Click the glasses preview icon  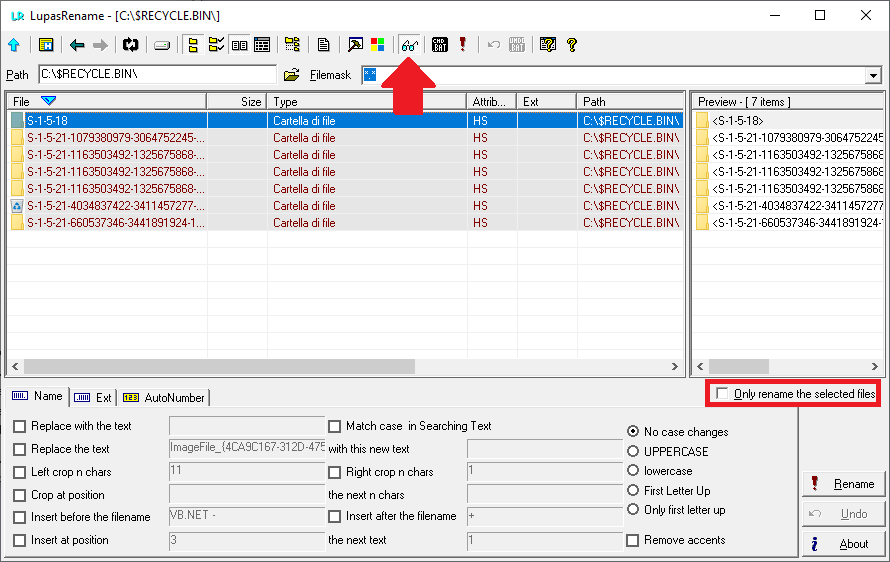408,45
